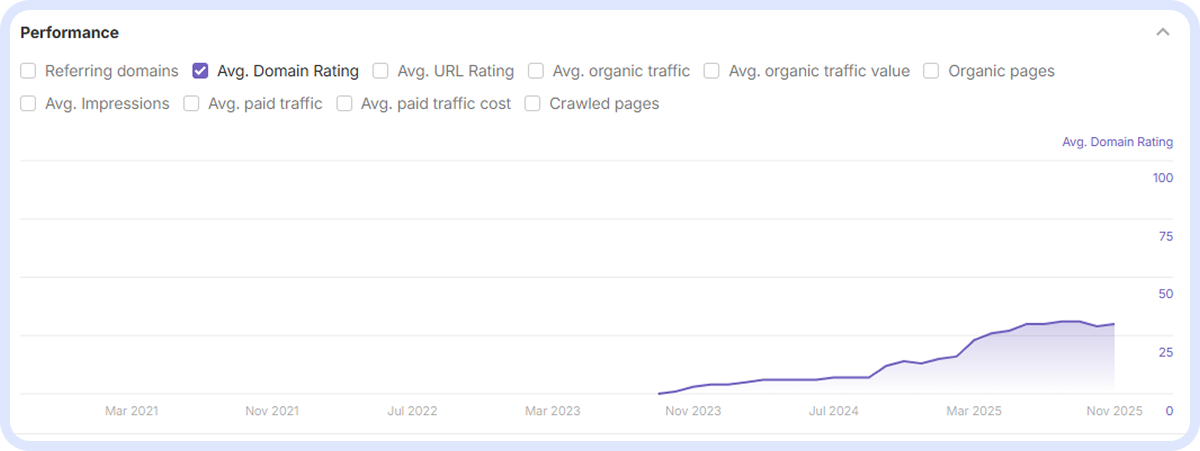The width and height of the screenshot is (1200, 451).
Task: Uncheck Avg. Domain Rating checkbox
Action: [200, 71]
